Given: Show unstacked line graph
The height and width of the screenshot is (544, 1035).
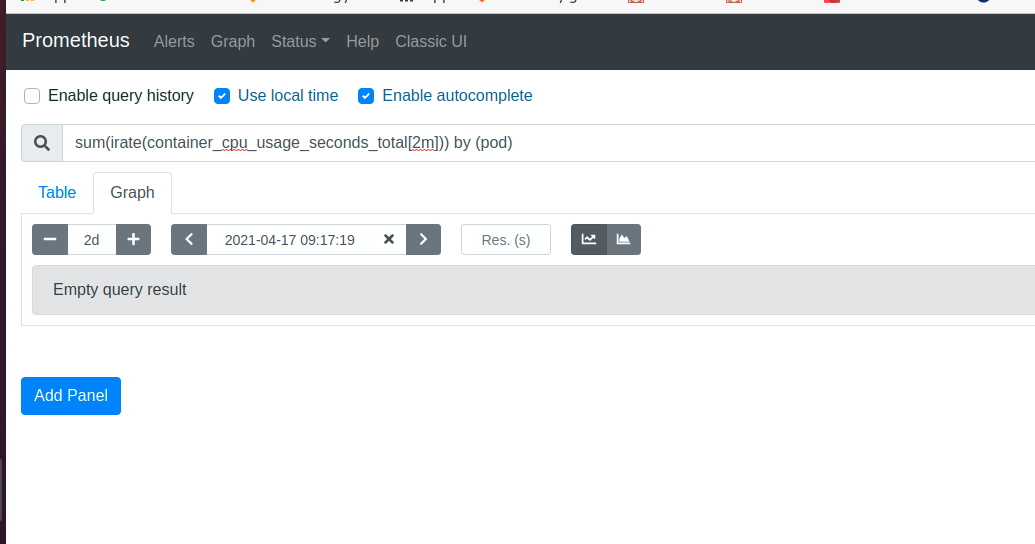Looking at the screenshot, I should (589, 240).
